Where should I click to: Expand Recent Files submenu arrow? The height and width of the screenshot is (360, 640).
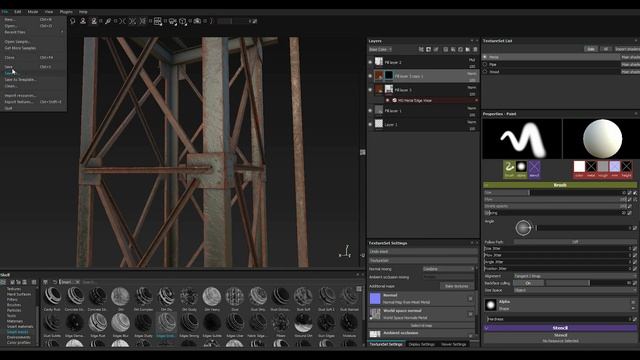tap(62, 32)
